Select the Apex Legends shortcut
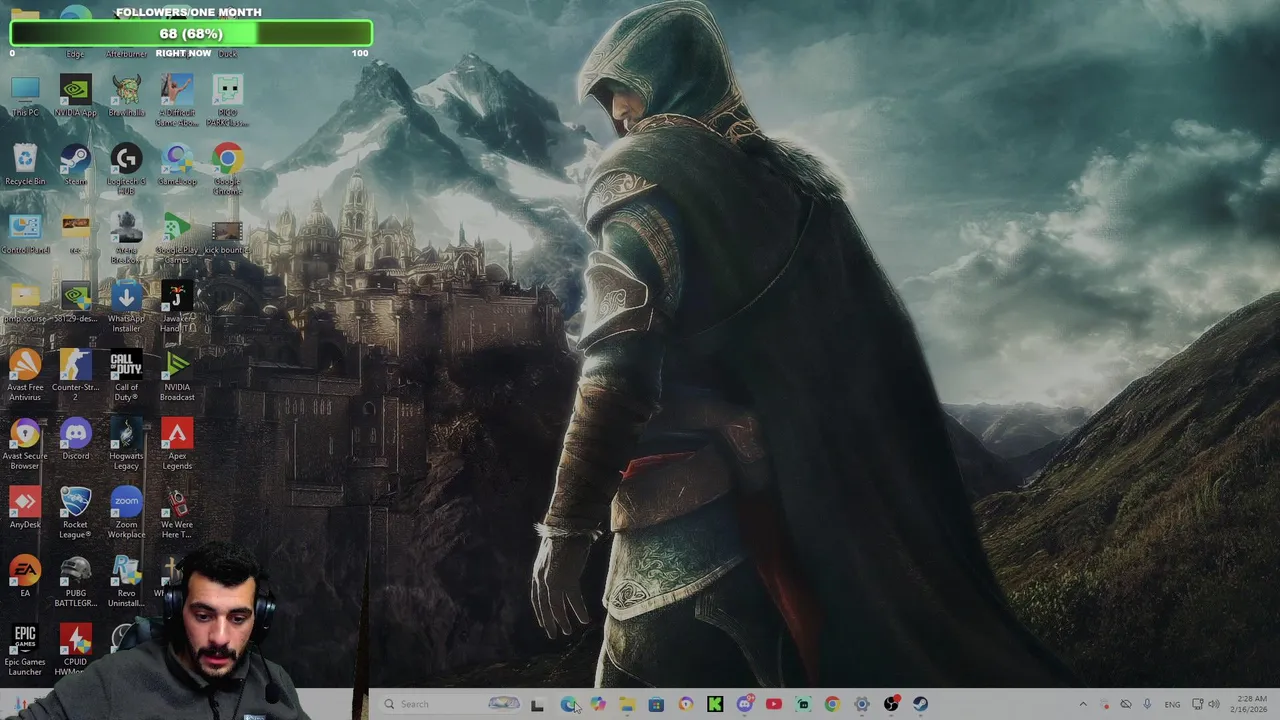This screenshot has height=720, width=1280. point(177,445)
